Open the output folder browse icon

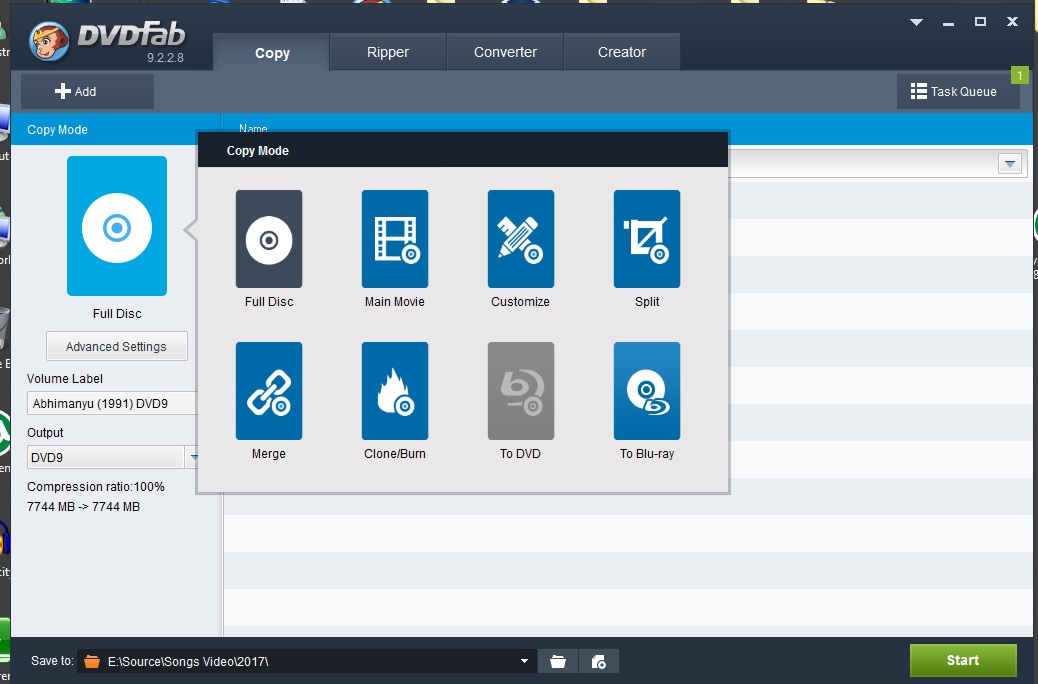point(558,661)
